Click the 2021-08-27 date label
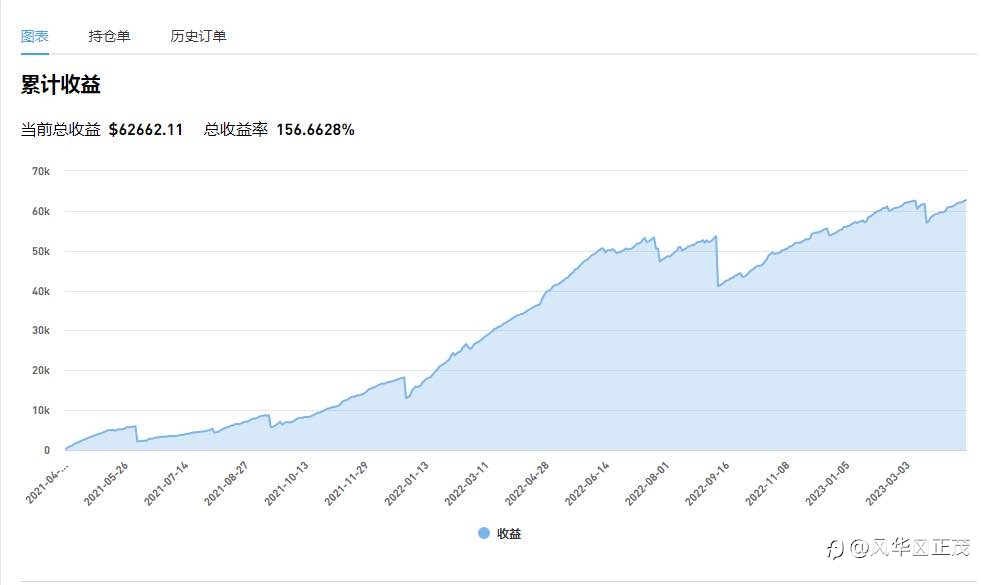Image resolution: width=981 pixels, height=585 pixels. [226, 484]
